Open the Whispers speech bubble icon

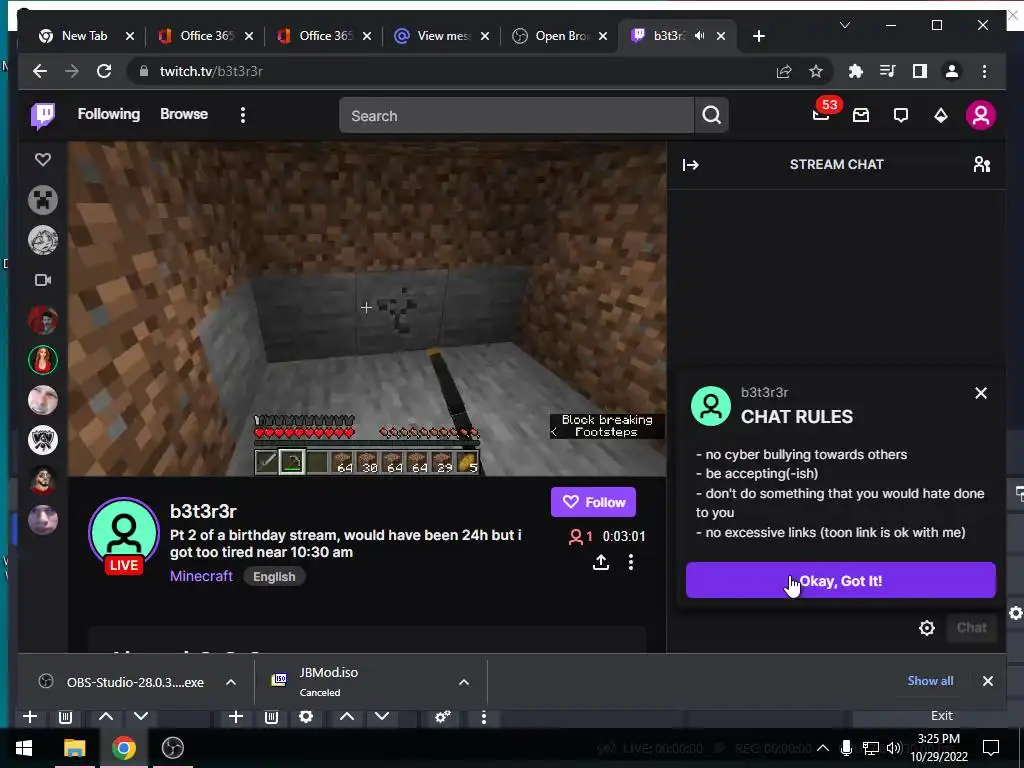coord(901,116)
